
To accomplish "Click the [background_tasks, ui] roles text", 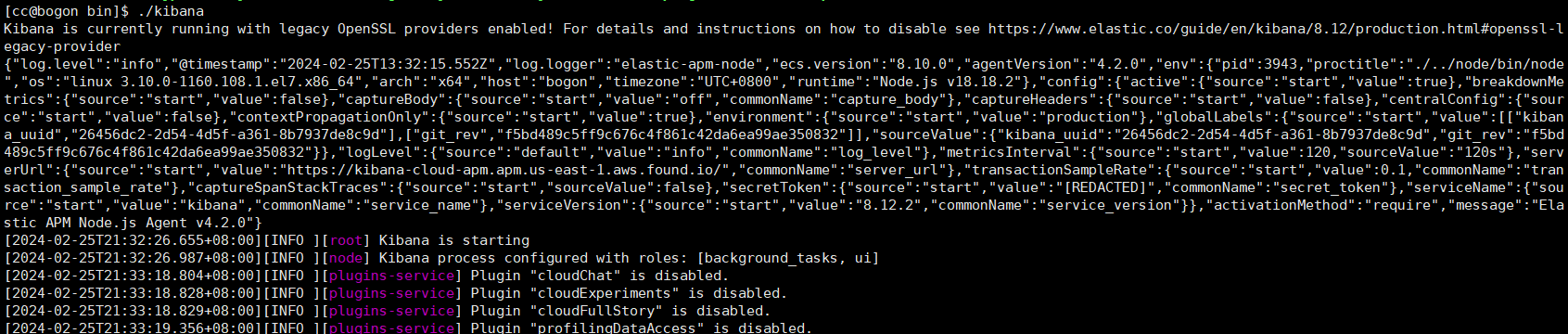I will pos(789,258).
